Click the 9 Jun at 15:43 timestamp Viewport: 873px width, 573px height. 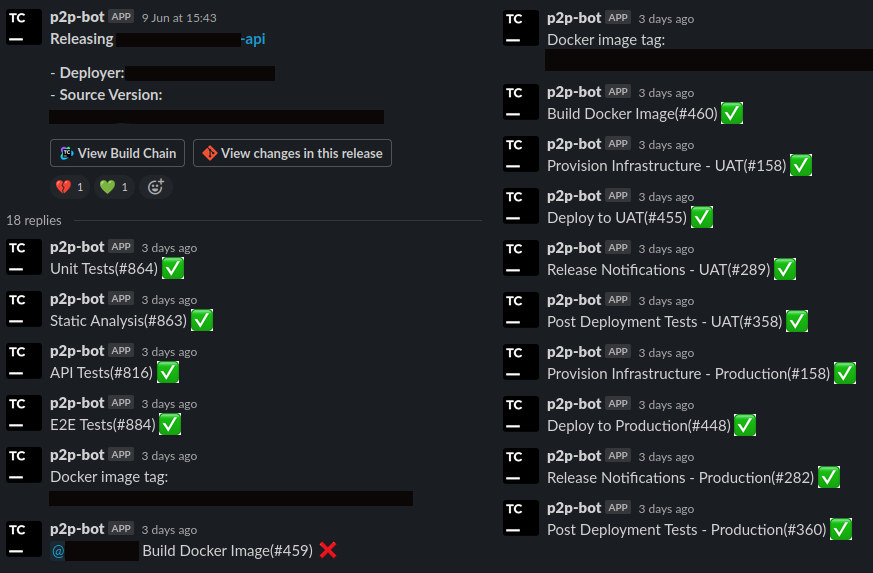pyautogui.click(x=179, y=18)
